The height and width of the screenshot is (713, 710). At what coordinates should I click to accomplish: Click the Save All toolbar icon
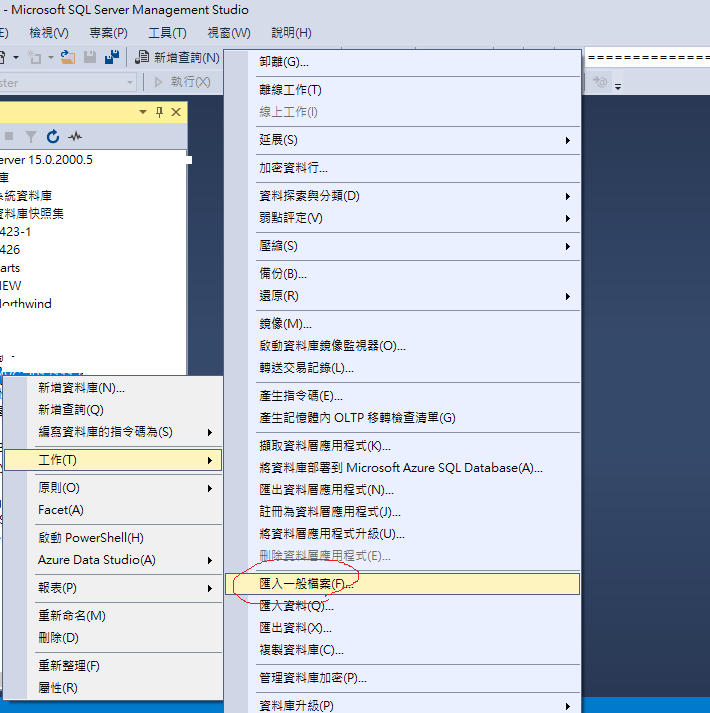click(x=111, y=57)
